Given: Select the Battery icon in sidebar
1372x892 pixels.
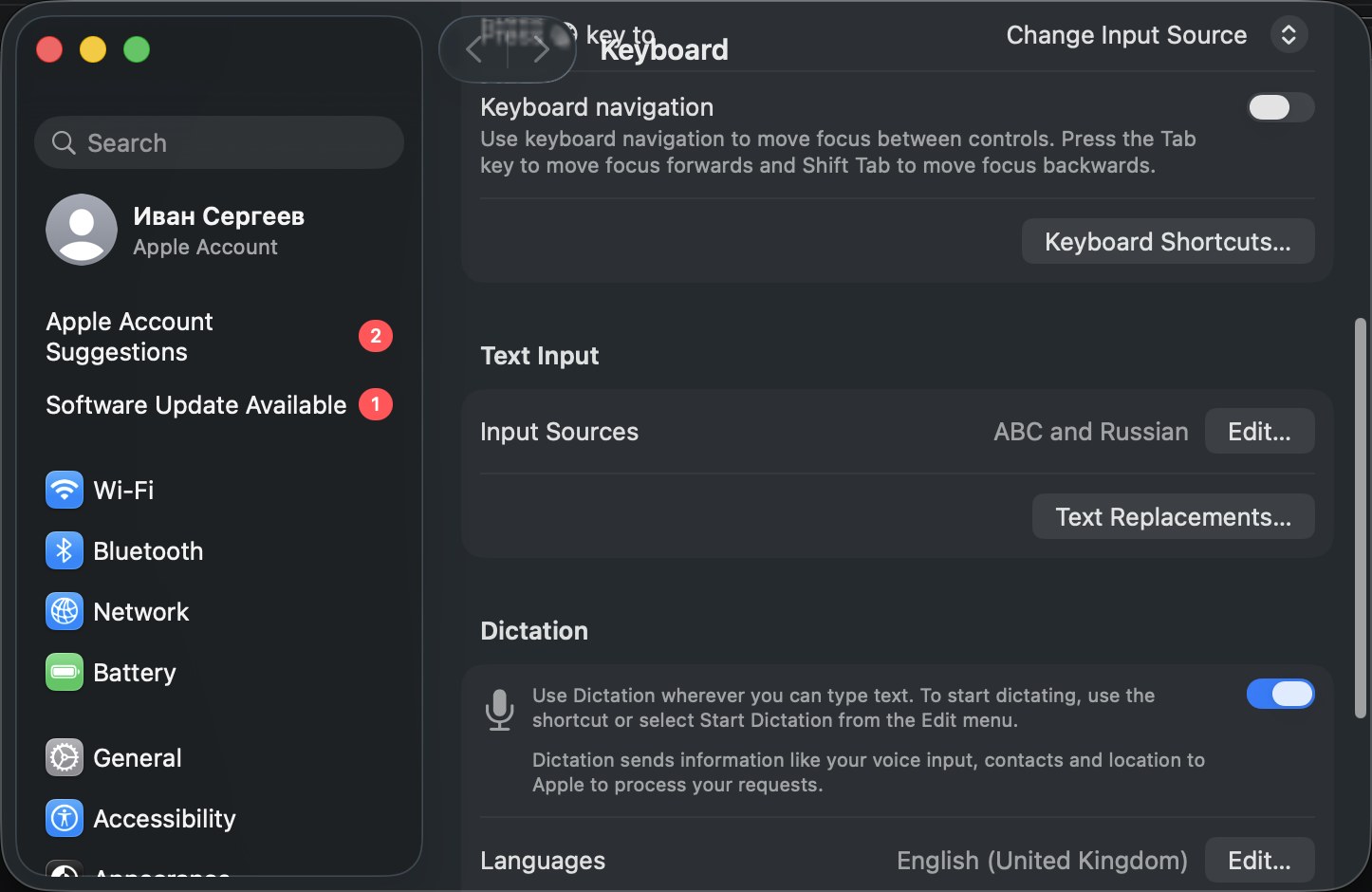Looking at the screenshot, I should [65, 672].
